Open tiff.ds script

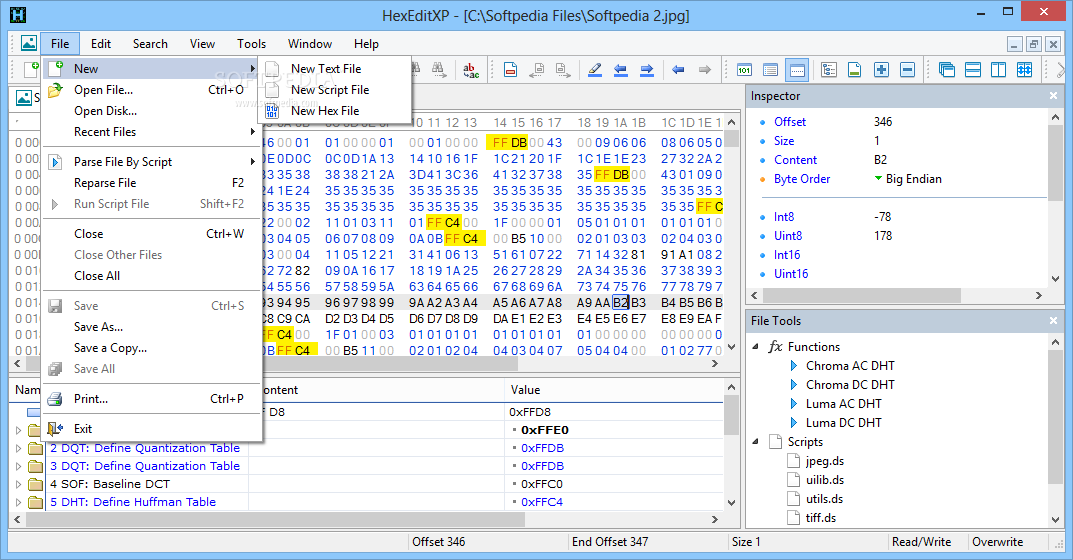pos(820,518)
